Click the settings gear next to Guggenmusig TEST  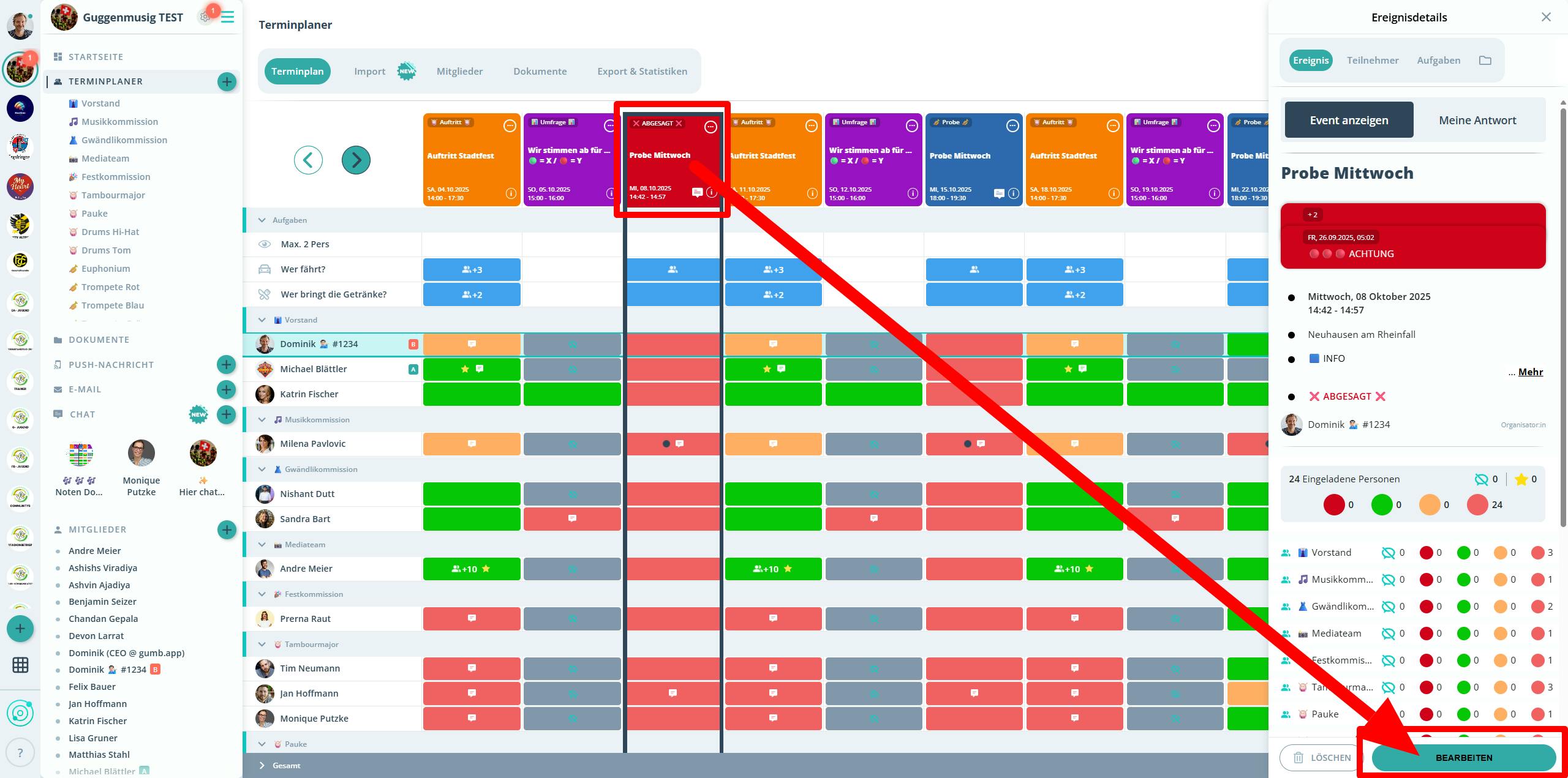point(205,17)
